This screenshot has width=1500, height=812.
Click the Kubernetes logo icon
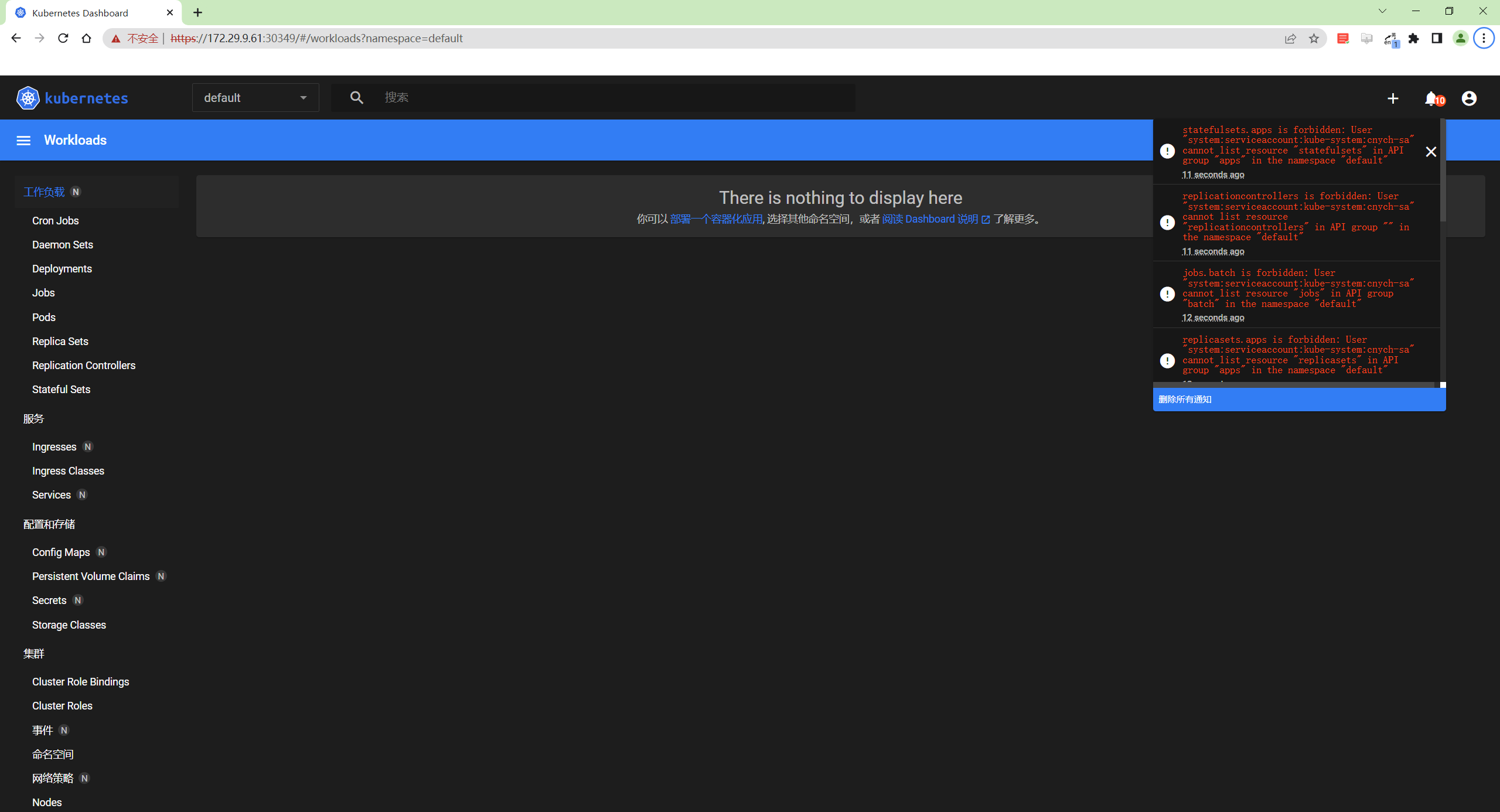28,98
